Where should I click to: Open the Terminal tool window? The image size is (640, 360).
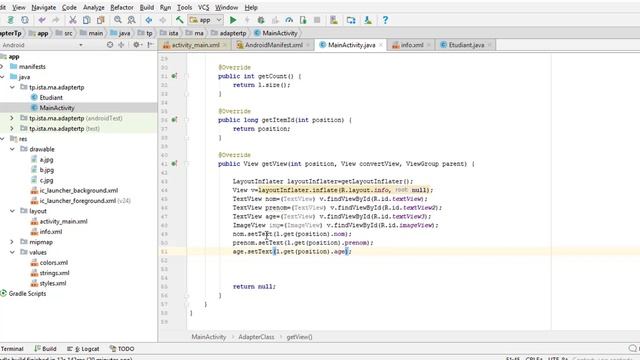click(12, 349)
